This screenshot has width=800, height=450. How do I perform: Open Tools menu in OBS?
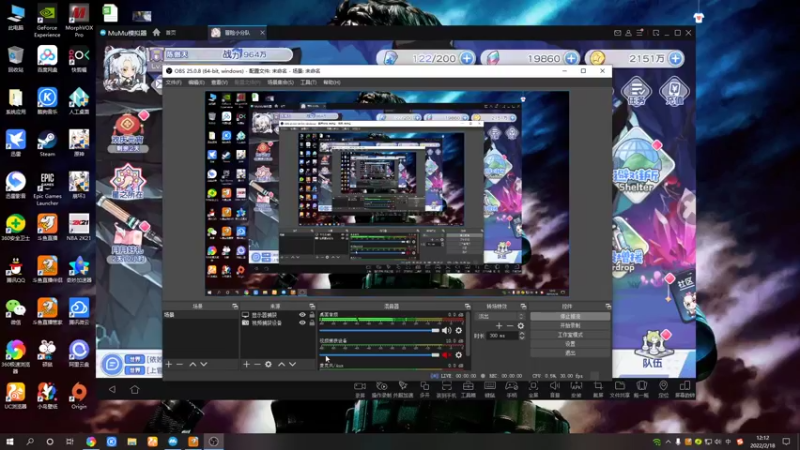308,82
